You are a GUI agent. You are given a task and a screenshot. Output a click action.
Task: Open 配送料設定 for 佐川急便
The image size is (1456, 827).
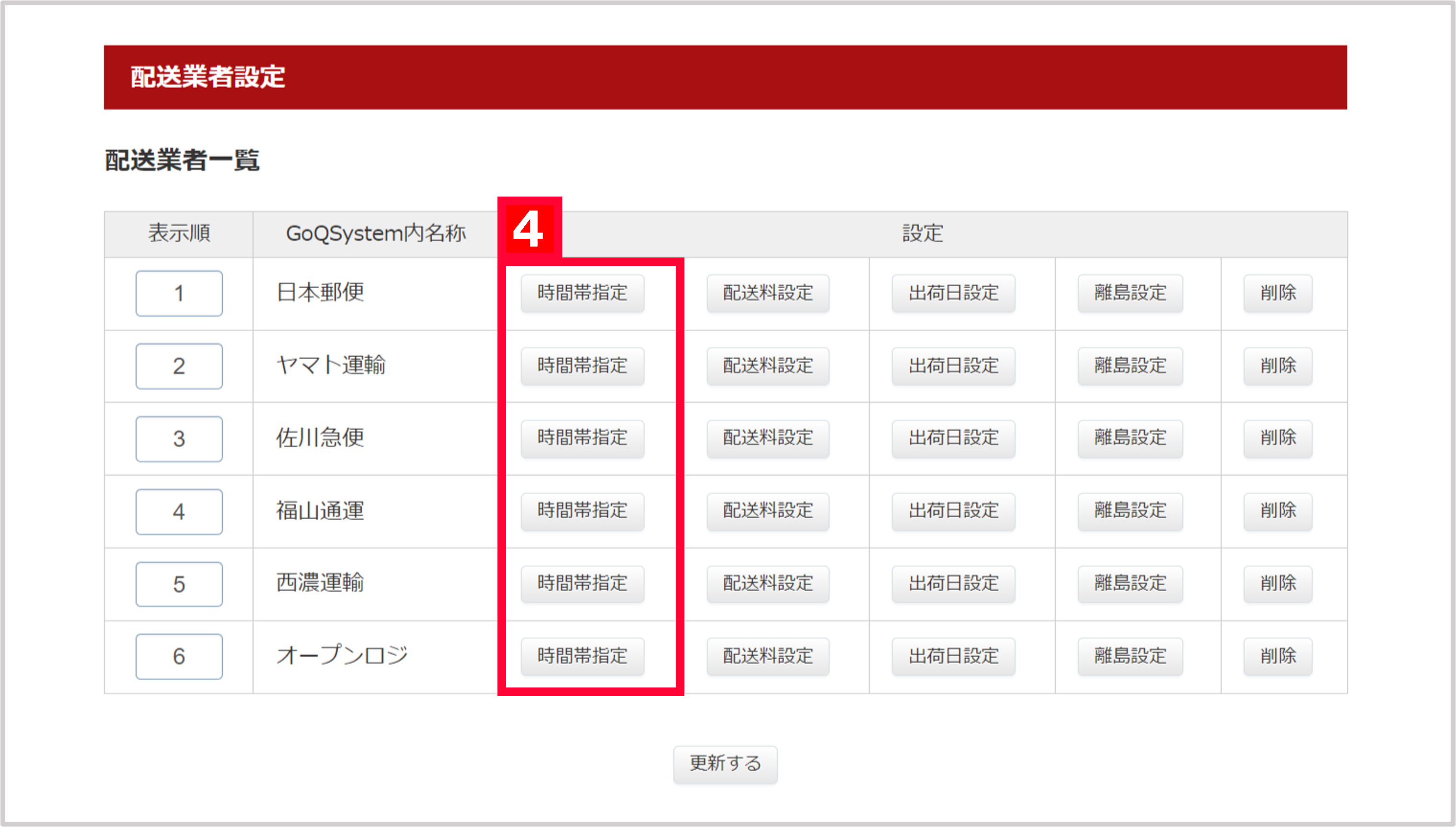pos(768,439)
